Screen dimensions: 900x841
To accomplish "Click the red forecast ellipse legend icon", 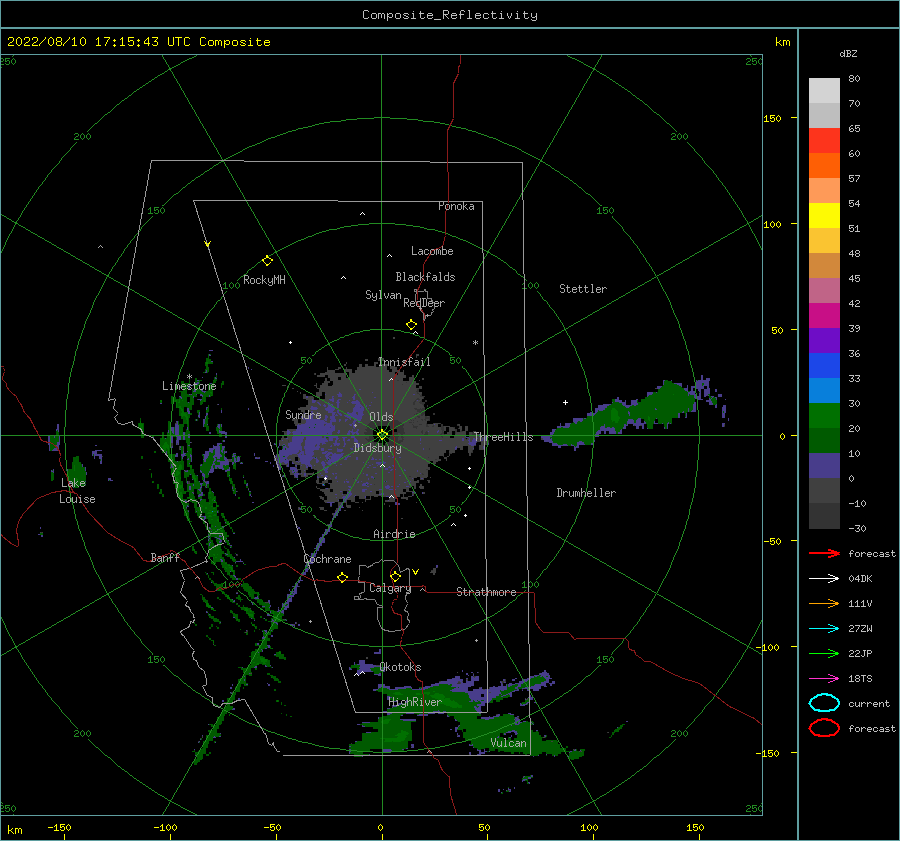I will pyautogui.click(x=824, y=728).
